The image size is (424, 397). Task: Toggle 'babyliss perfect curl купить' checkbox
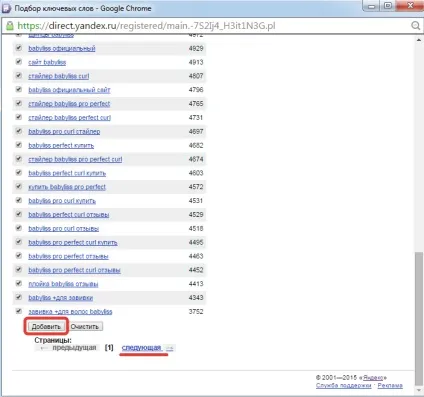[19, 173]
